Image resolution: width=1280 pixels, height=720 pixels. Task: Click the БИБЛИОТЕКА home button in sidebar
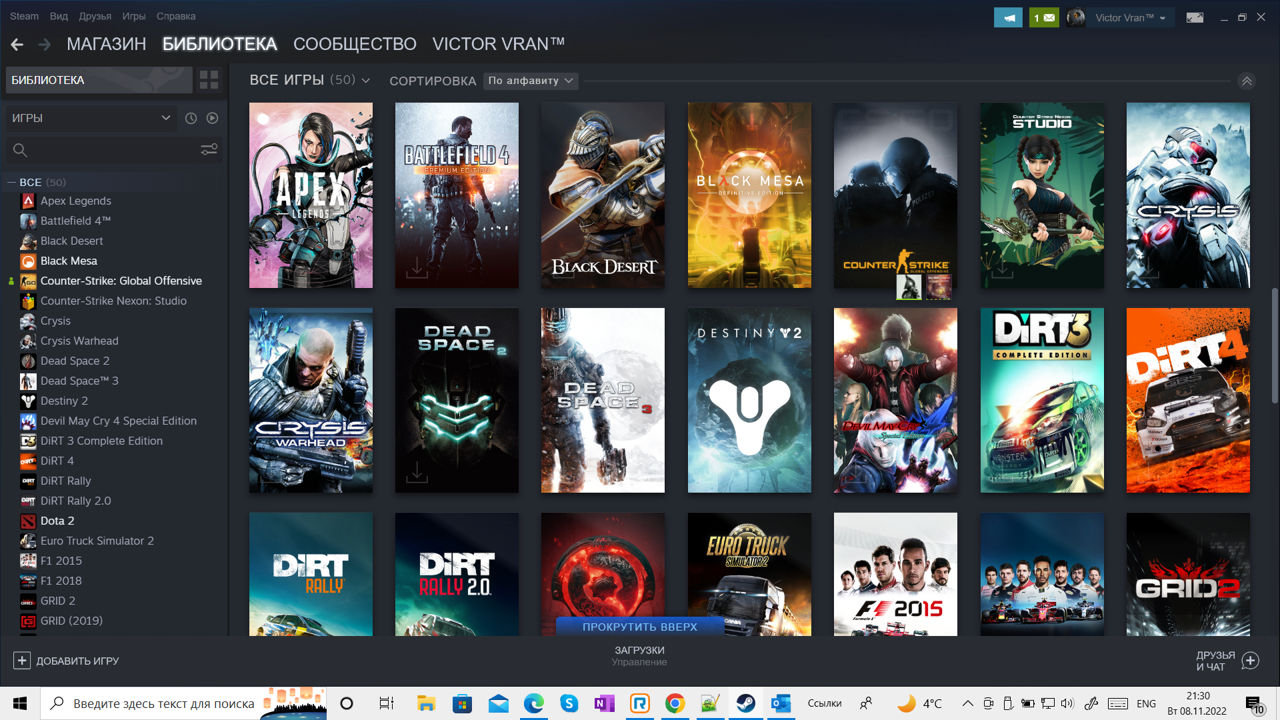[98, 80]
